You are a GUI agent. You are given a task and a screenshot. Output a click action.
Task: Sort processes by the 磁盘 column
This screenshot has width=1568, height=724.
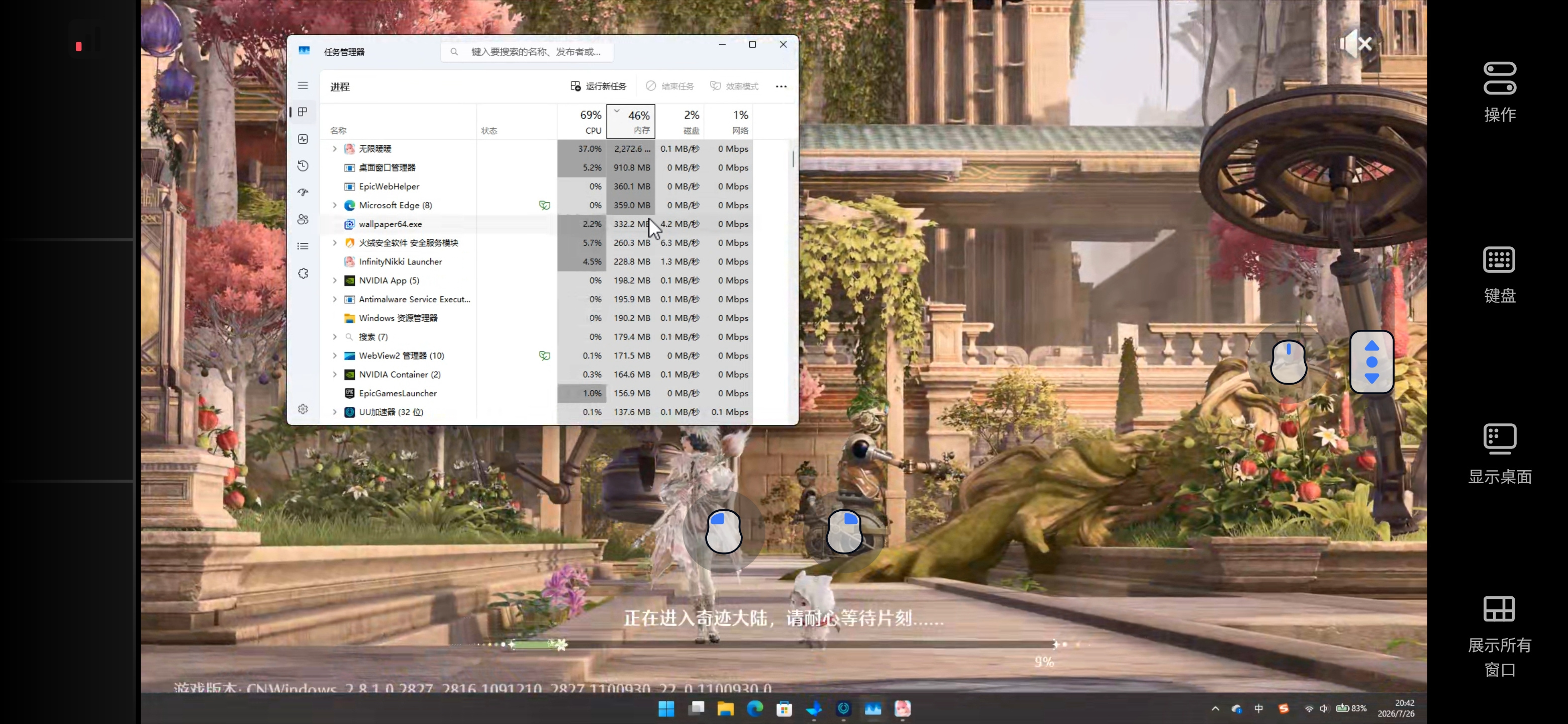[679, 121]
